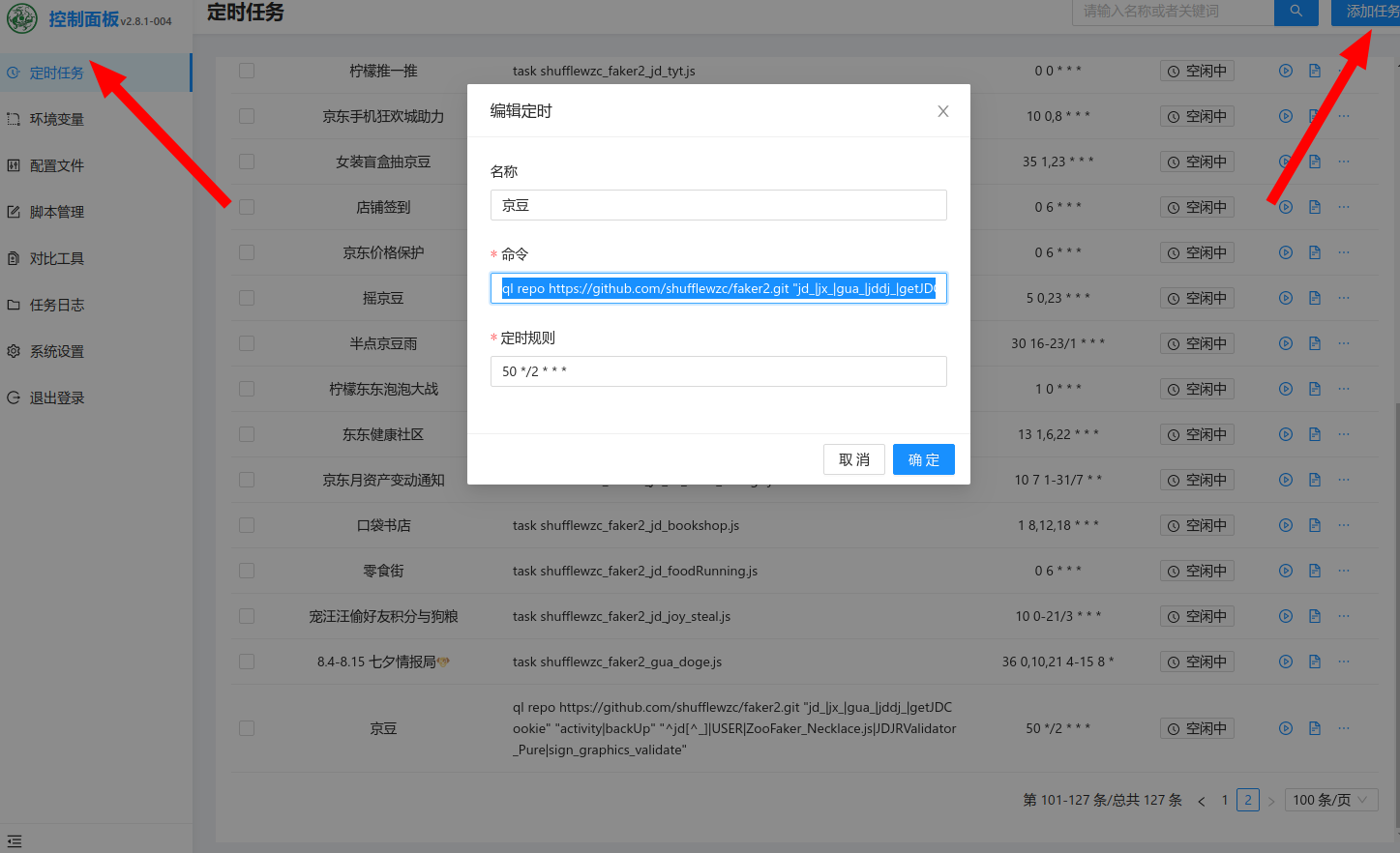The width and height of the screenshot is (1400, 853).
Task: Click the 添加任务 button
Action: (1365, 12)
